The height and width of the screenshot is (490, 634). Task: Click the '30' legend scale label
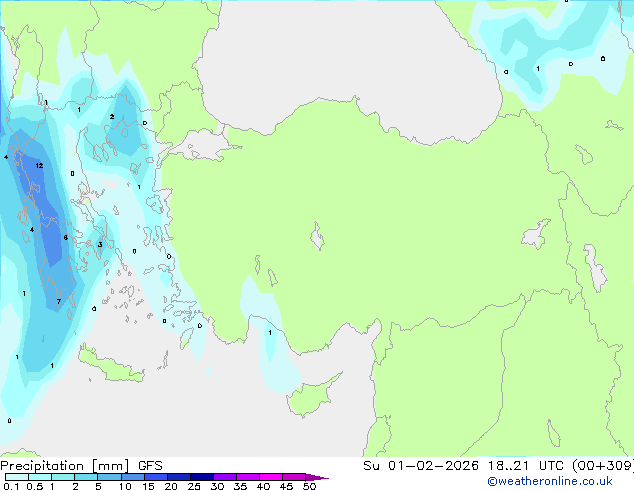point(217,486)
